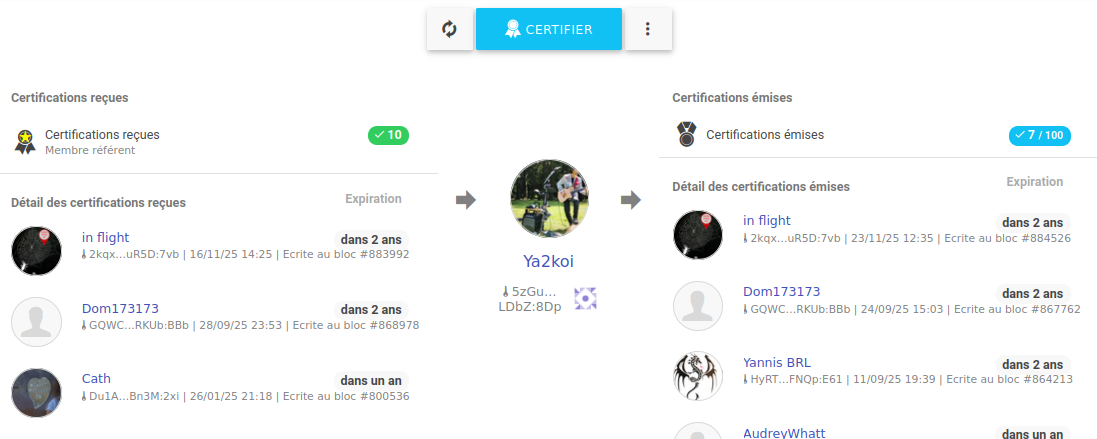The image size is (1097, 439).
Task: Open the three-dot more options menu
Action: pos(648,30)
